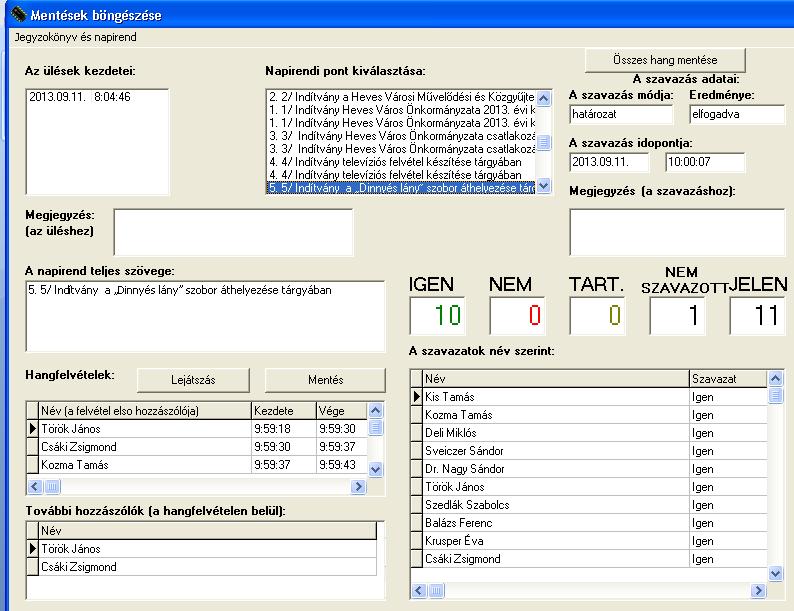Image resolution: width=794 pixels, height=611 pixels.
Task: Click the Megjegyzés (a szavazáshoz) text box
Action: (677, 232)
